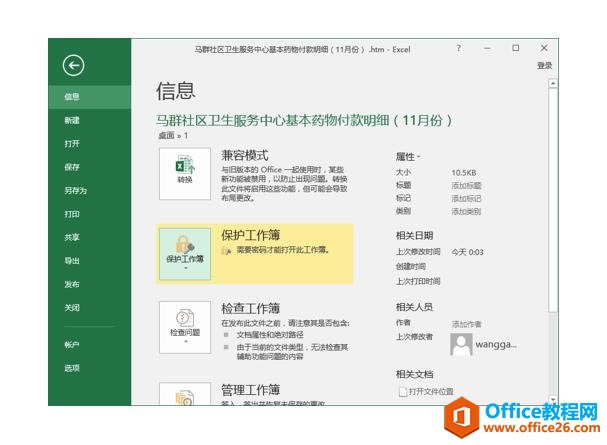Click 添加作者 to add an author
The width and height of the screenshot is (607, 445).
click(x=466, y=324)
